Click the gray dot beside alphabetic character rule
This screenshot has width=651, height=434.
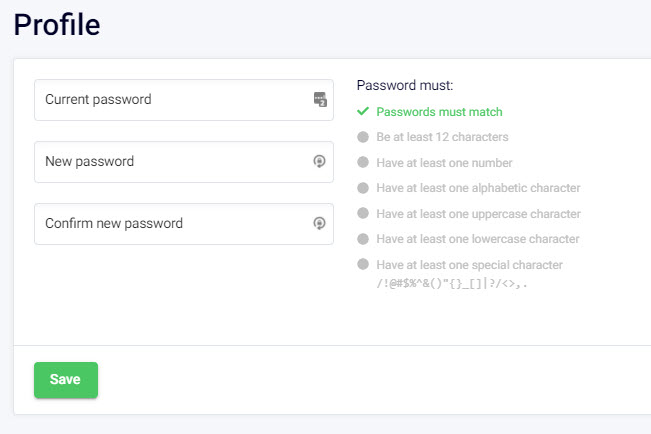click(363, 188)
